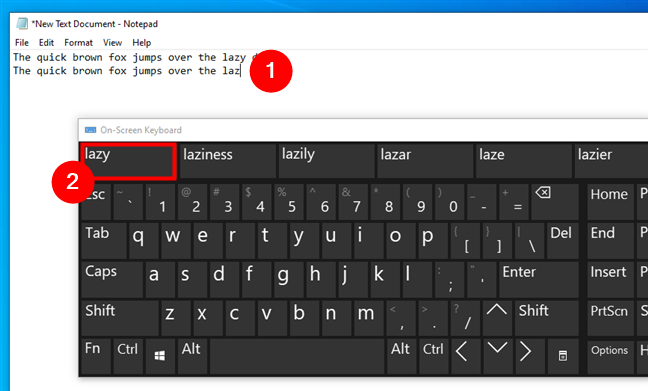Tap the Enter key
The height and width of the screenshot is (391, 648).
[x=538, y=279]
